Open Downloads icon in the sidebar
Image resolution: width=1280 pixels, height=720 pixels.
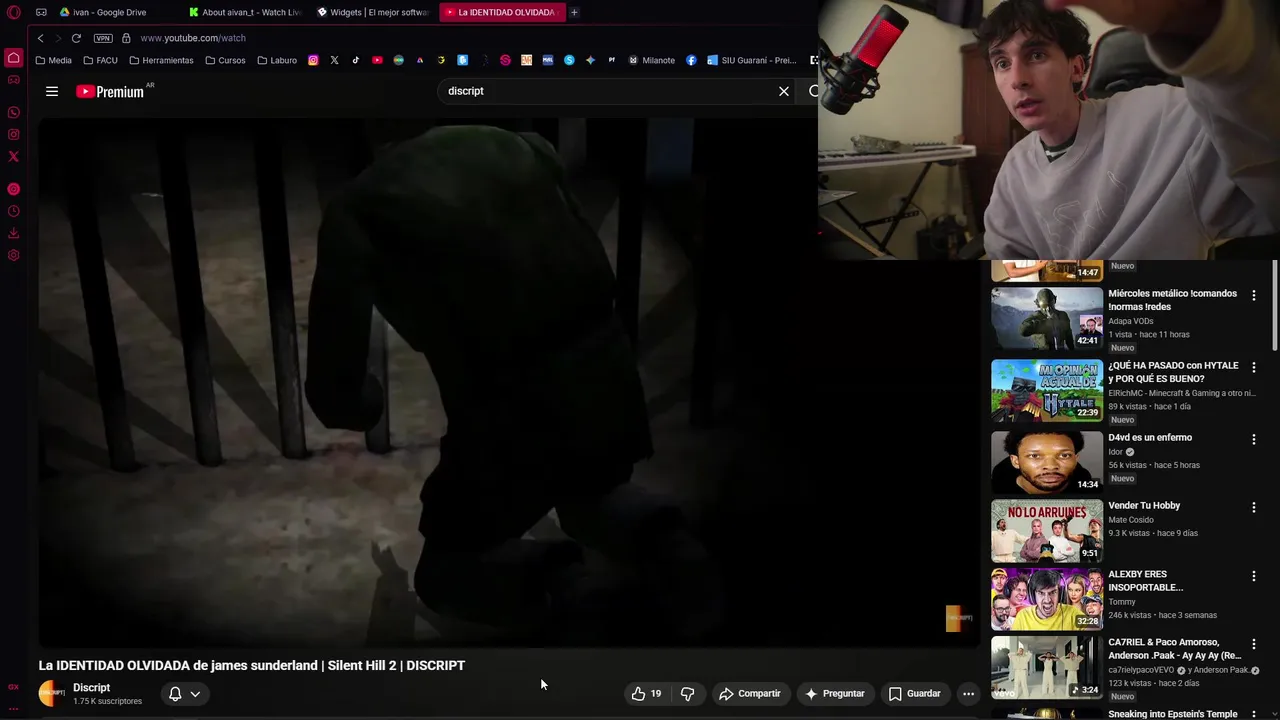click(x=13, y=233)
